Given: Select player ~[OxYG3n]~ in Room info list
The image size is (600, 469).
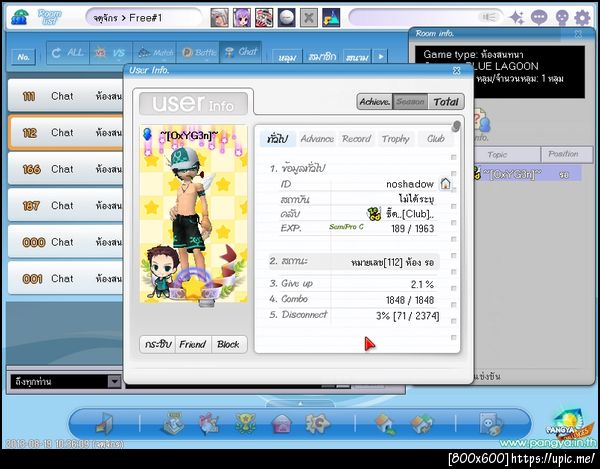Looking at the screenshot, I should pyautogui.click(x=527, y=174).
